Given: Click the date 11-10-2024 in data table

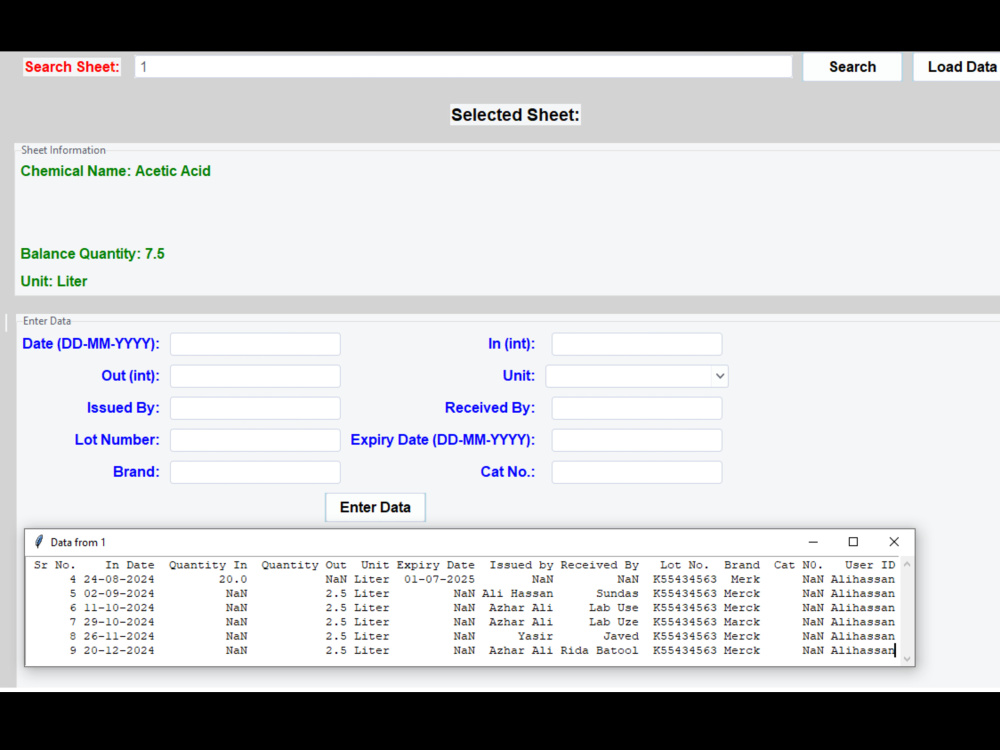Looking at the screenshot, I should click(x=119, y=608).
